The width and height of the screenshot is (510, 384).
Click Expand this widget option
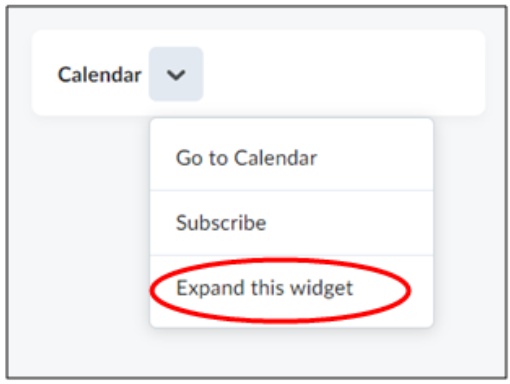coord(291,288)
